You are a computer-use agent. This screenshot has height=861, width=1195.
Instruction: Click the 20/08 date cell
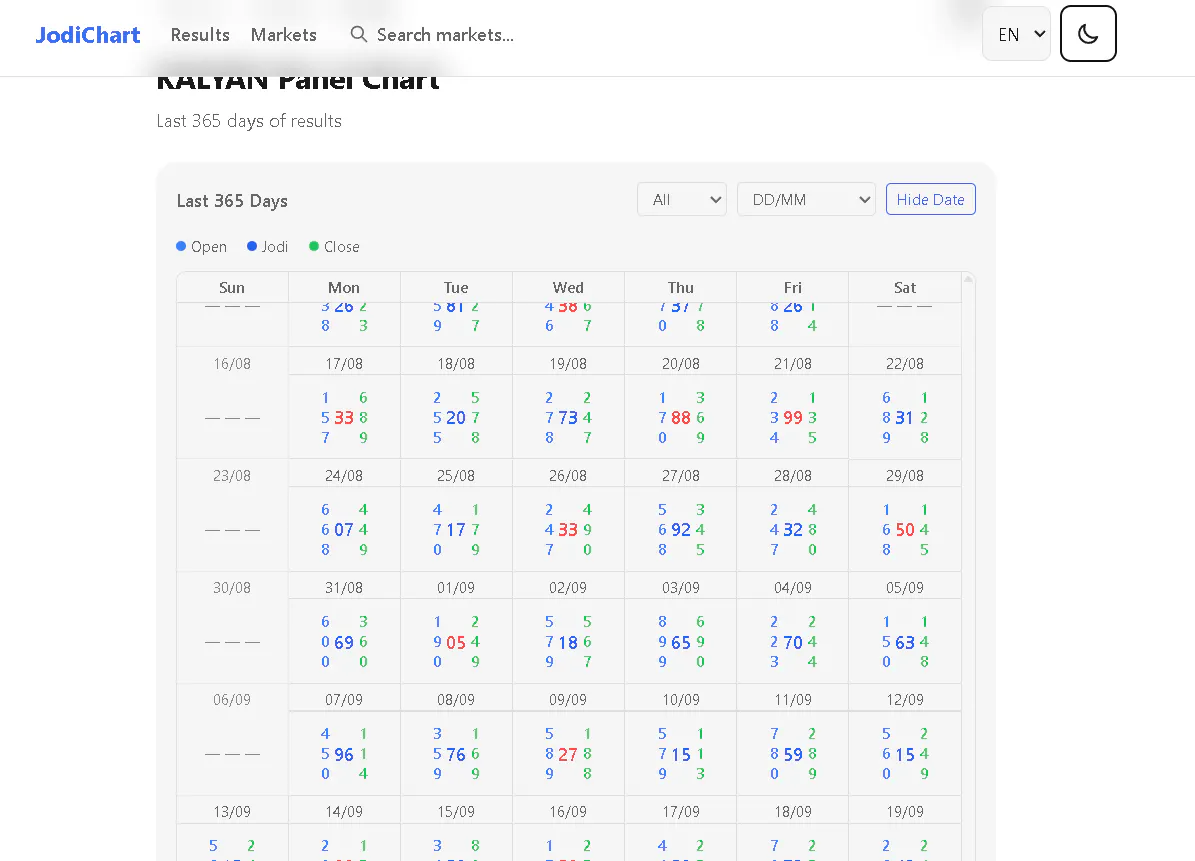click(x=681, y=364)
